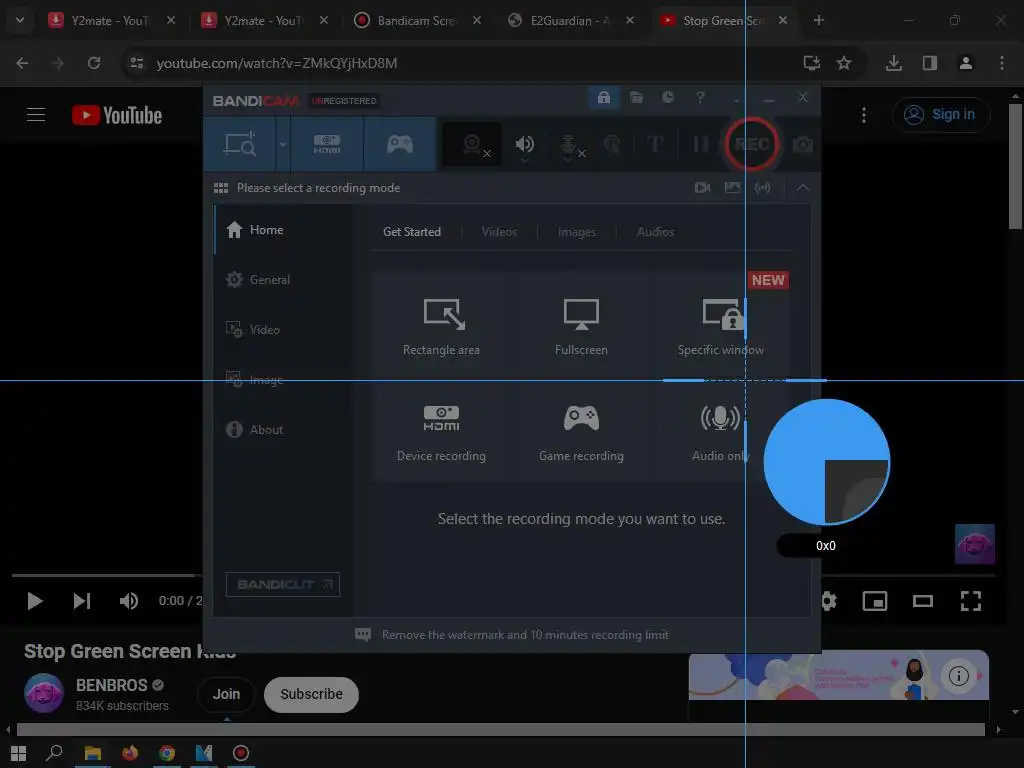Image resolution: width=1024 pixels, height=768 pixels.
Task: Open About in Bandicam sidebar
Action: (x=283, y=430)
